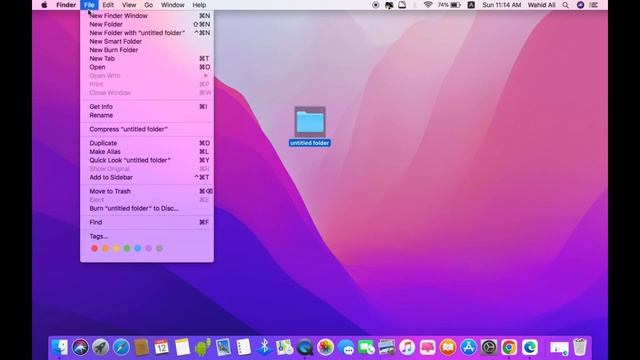Screen dimensions: 640x360
Task: Open the Downloads stack in Dock
Action: 559,348
